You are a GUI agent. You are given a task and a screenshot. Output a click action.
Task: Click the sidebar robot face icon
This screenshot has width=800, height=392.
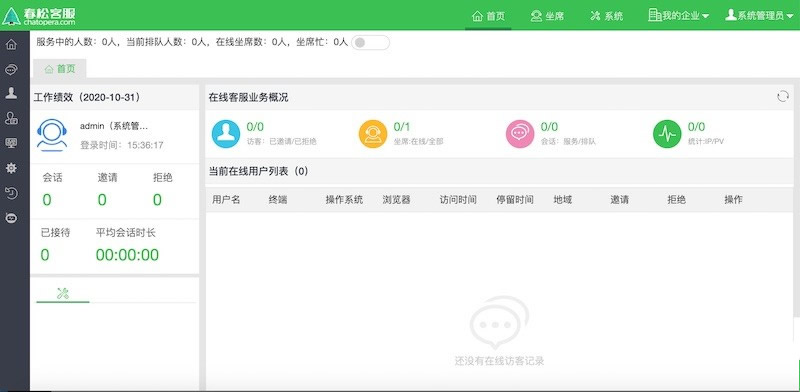pyautogui.click(x=11, y=218)
